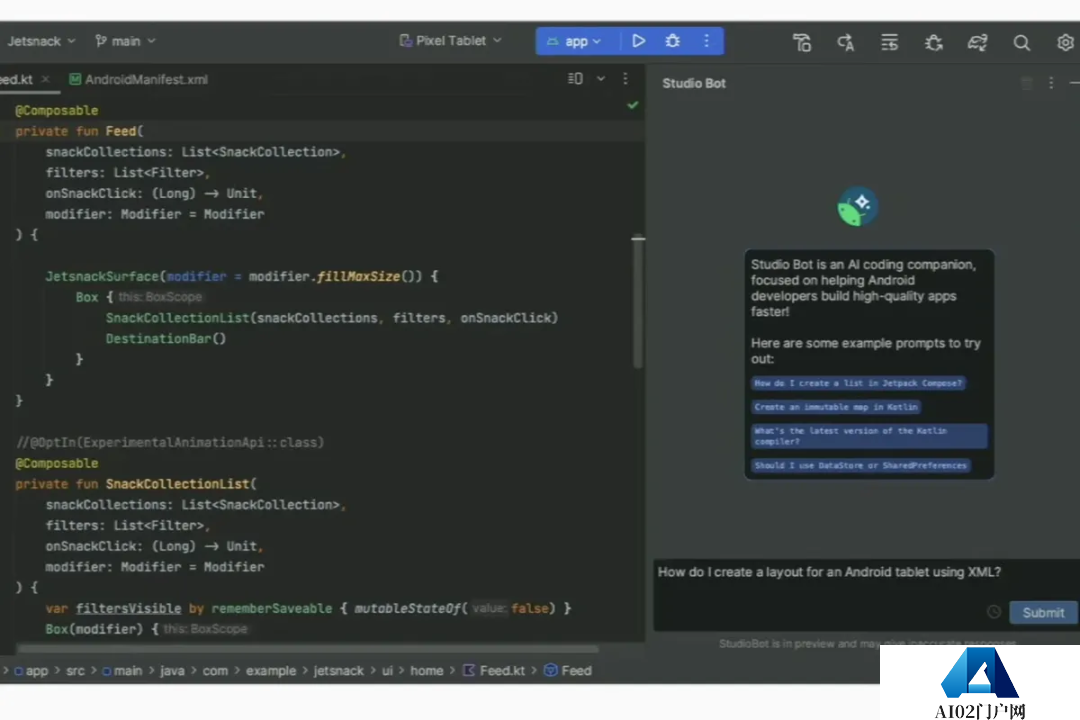Choose prompt 'How do I create a list in Jetpack Compose?'
1080x720 pixels.
858,383
